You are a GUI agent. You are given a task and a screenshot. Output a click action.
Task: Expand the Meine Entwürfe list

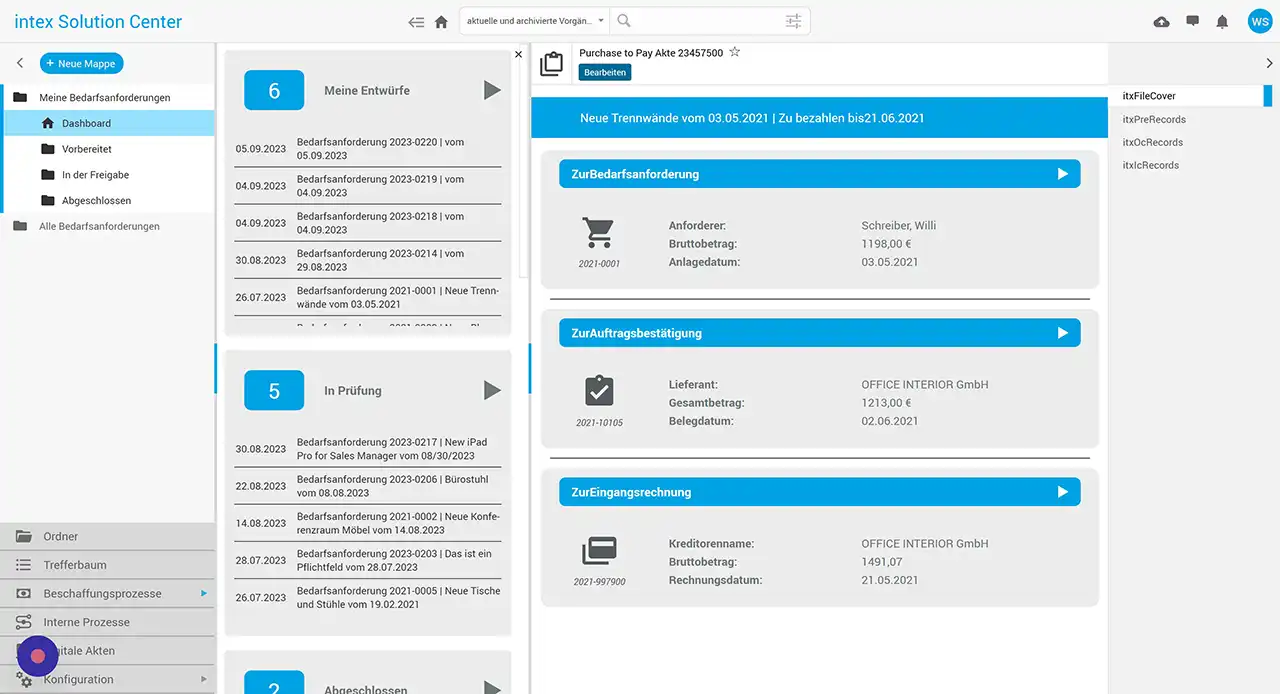(492, 90)
